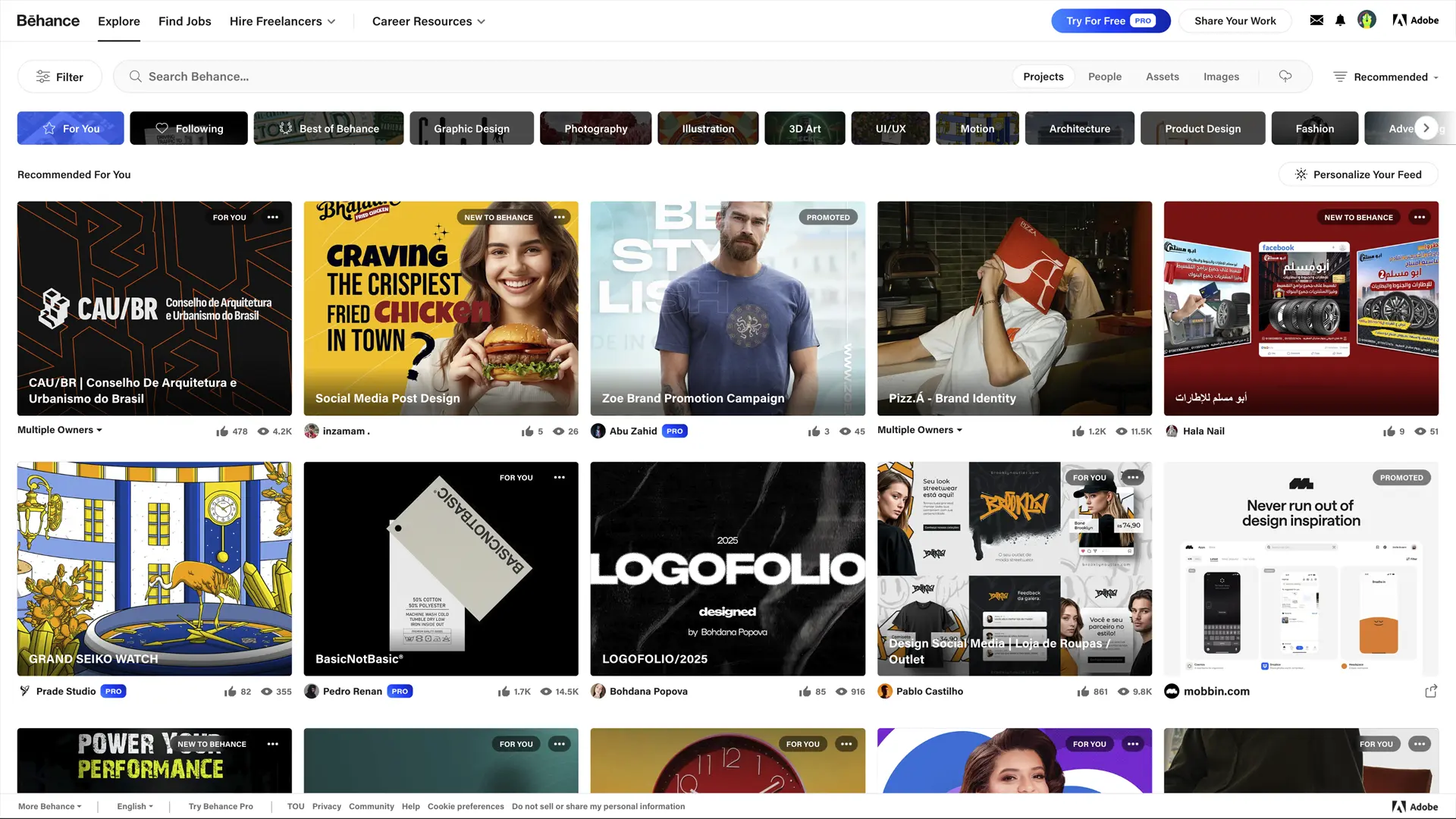Choose the 3D Art category
Screen dimensions: 1456x819
(805, 128)
